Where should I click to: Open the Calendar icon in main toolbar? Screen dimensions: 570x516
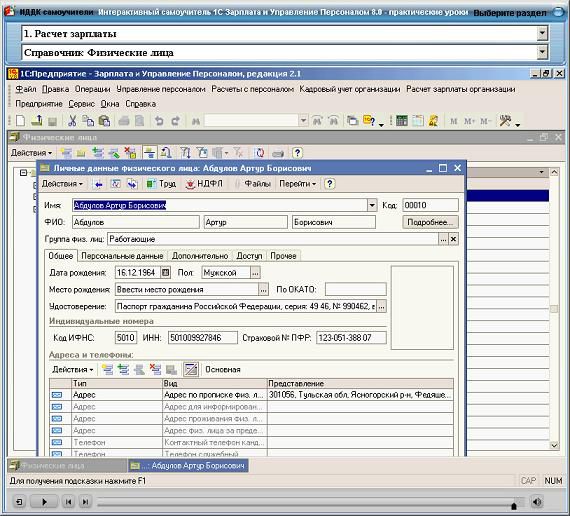click(x=418, y=120)
